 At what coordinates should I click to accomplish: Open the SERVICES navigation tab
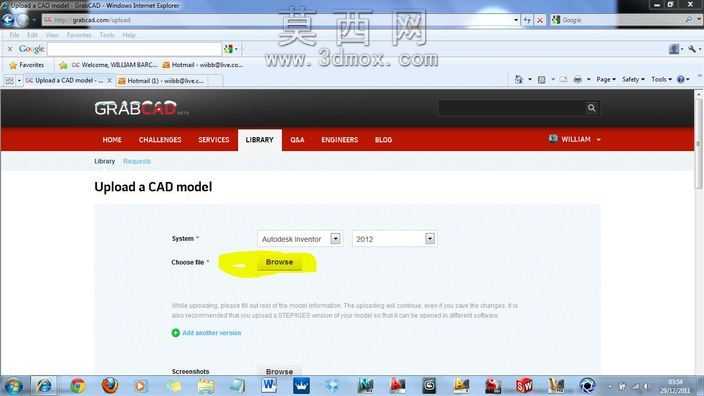[214, 140]
